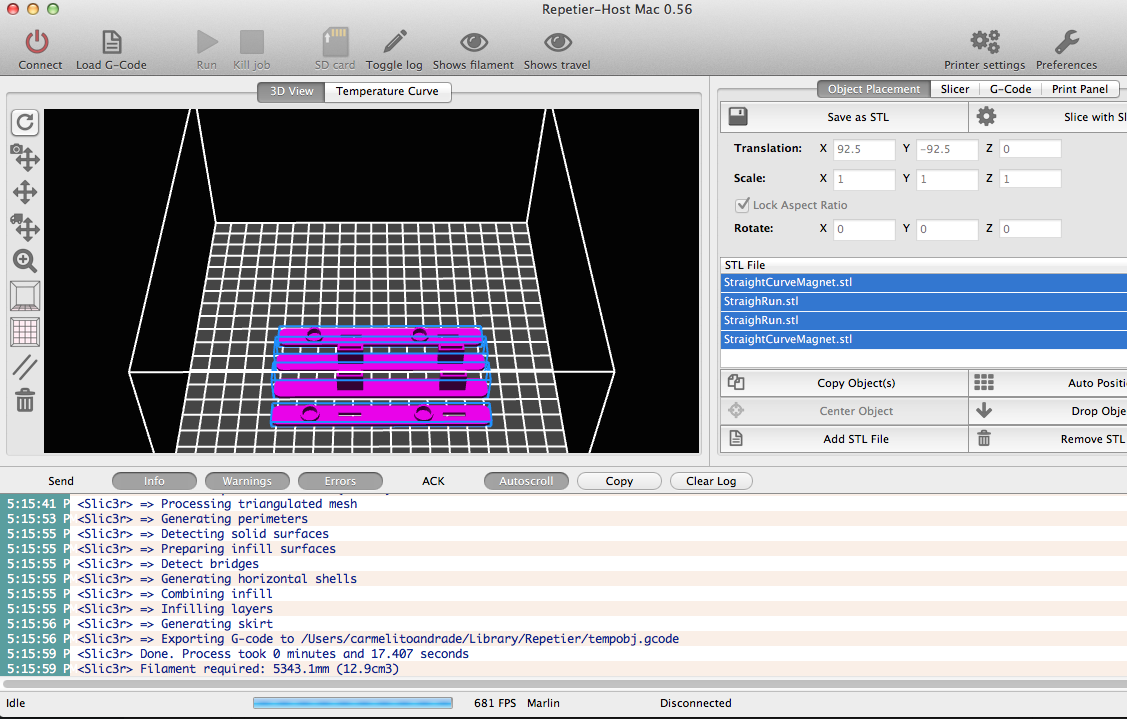This screenshot has height=719, width=1127.
Task: Click the Copy log button
Action: (619, 481)
